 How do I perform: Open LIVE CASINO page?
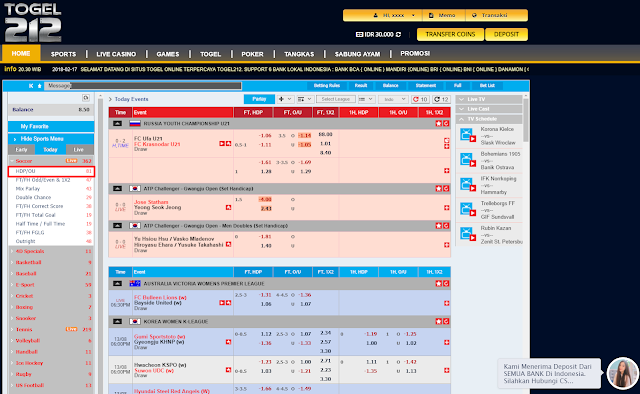pyautogui.click(x=116, y=54)
